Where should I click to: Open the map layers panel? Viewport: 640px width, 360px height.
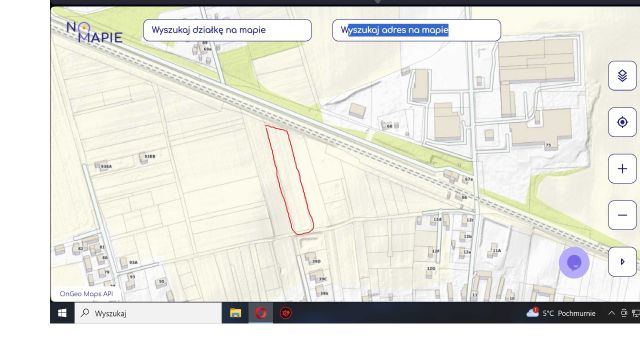point(622,76)
